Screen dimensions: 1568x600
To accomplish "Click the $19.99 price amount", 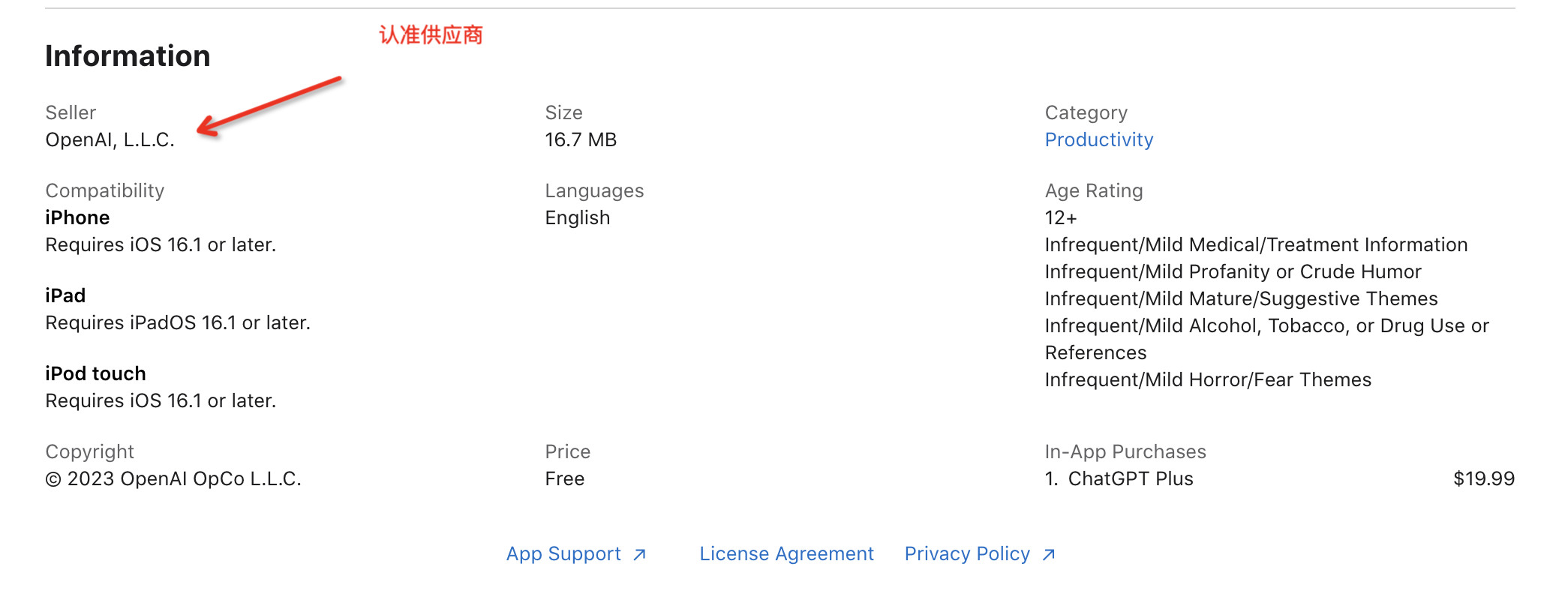I will (1484, 479).
